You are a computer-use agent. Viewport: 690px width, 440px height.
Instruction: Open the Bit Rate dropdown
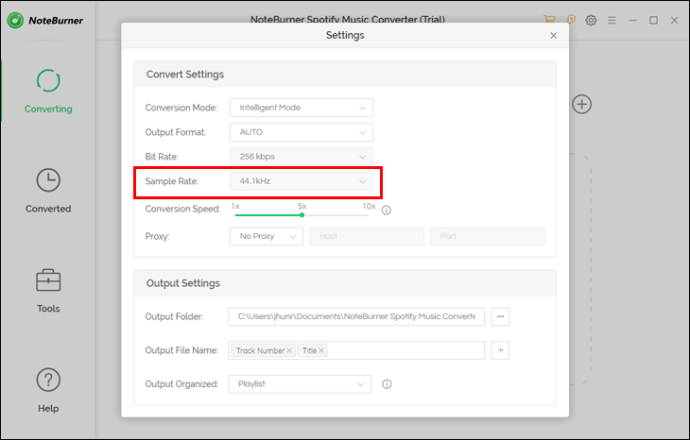pyautogui.click(x=301, y=157)
